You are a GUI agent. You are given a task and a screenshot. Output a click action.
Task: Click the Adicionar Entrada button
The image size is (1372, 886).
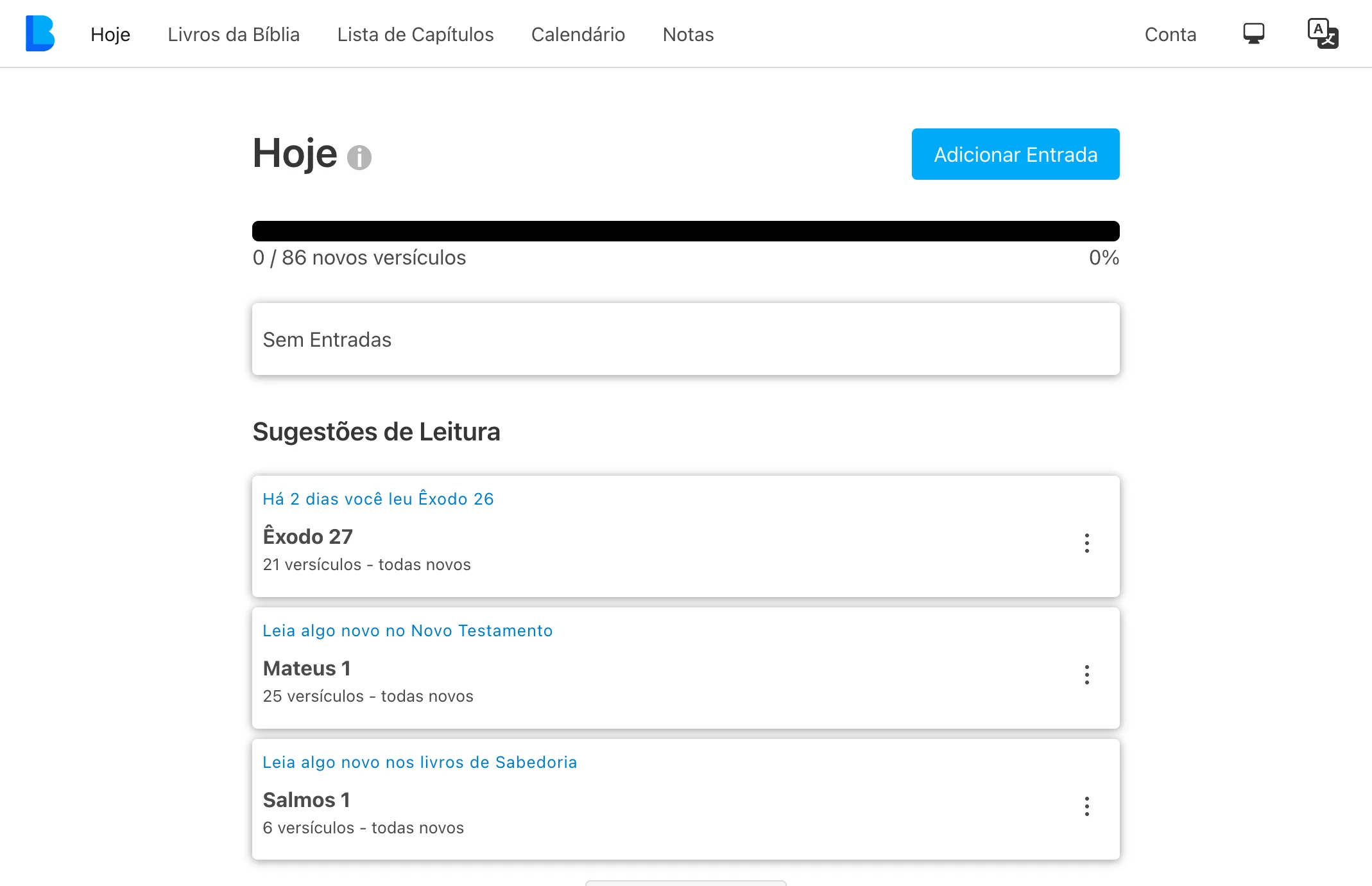[x=1015, y=154]
